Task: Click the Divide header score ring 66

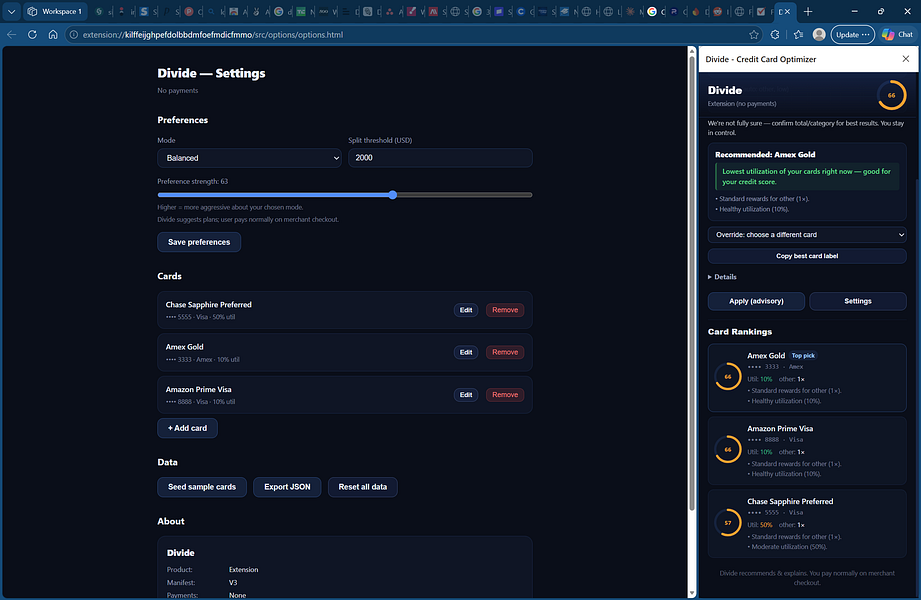Action: [891, 95]
